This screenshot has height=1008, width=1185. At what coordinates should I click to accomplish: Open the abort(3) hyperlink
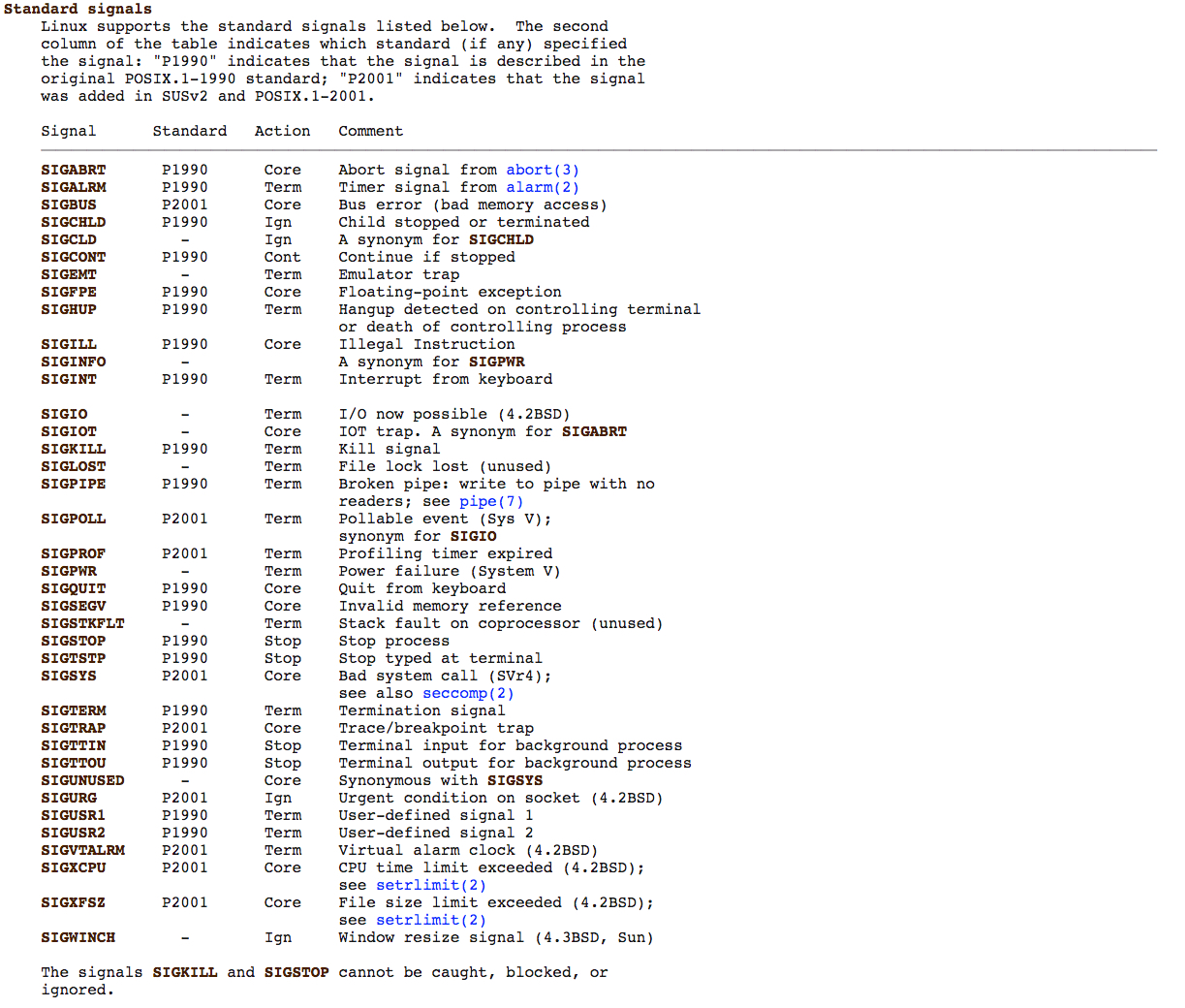pos(541,170)
